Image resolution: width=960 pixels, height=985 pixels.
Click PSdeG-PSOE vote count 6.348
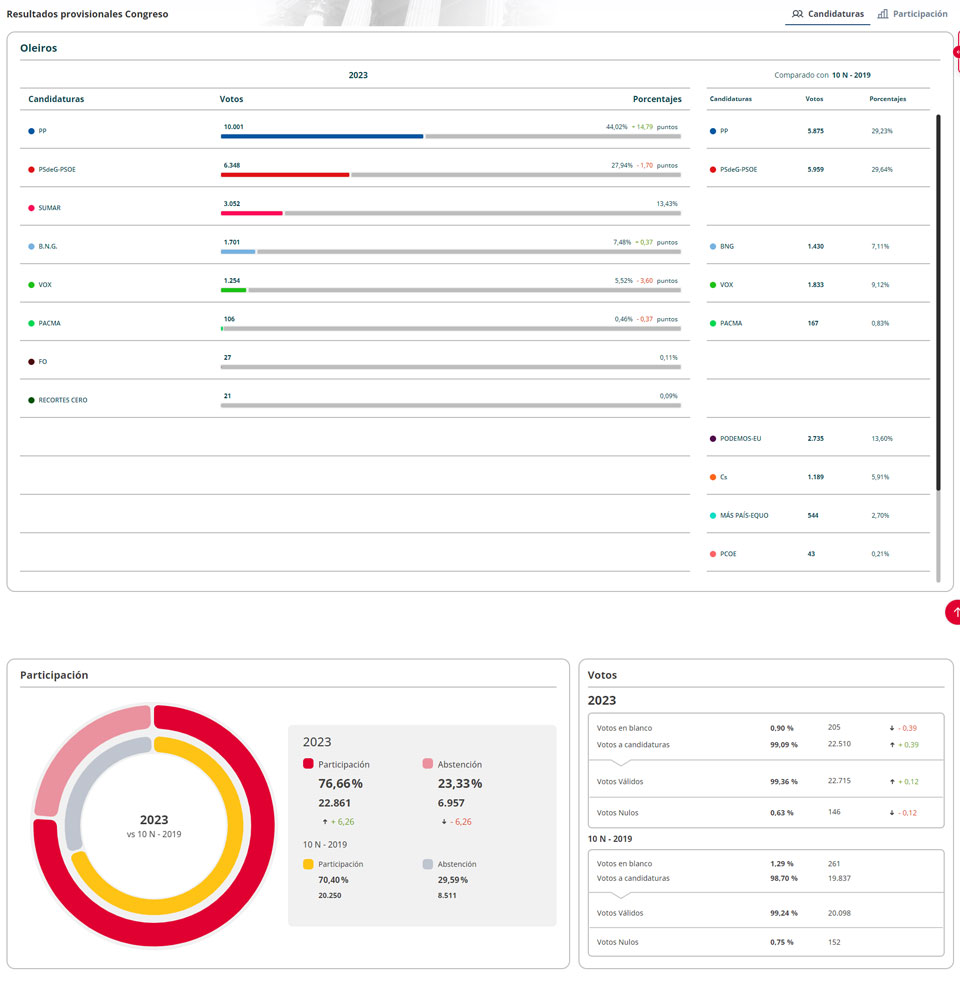click(232, 165)
